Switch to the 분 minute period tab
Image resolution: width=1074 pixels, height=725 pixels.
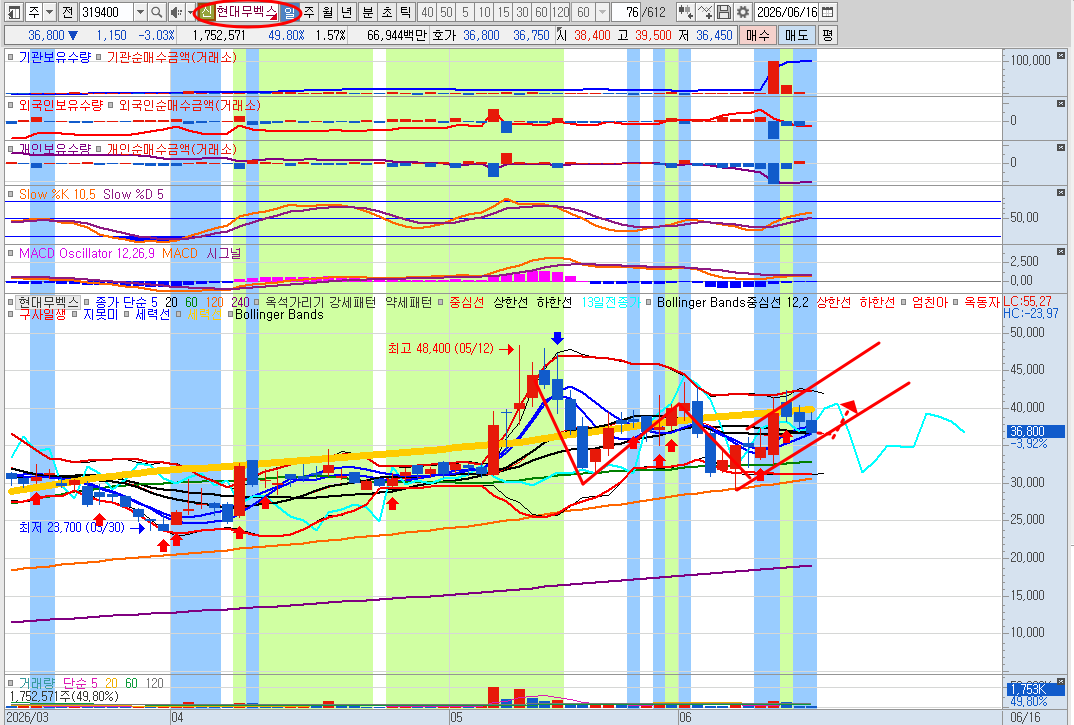368,12
